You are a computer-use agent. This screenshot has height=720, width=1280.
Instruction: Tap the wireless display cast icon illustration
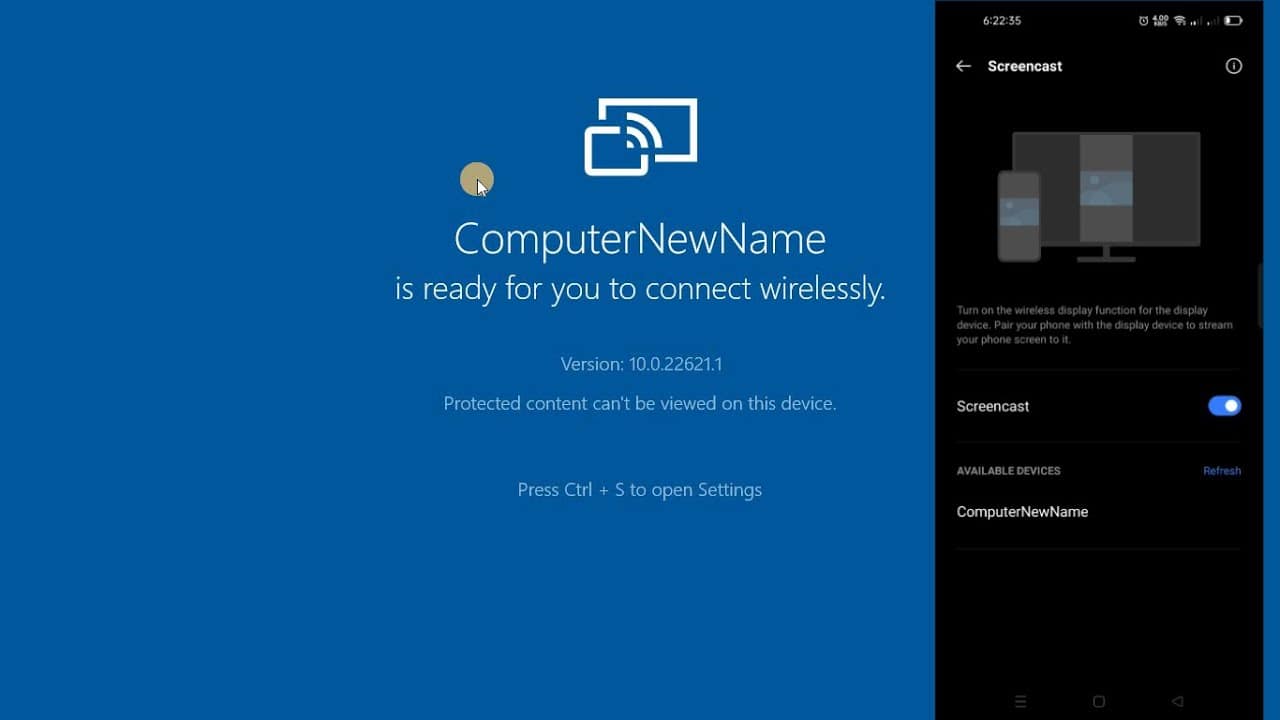coord(639,137)
